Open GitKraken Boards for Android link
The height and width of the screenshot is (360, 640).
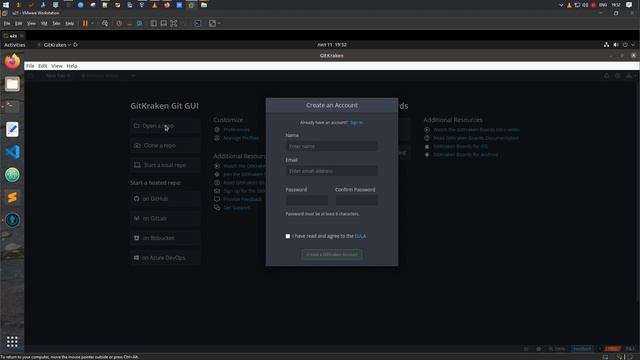click(465, 155)
